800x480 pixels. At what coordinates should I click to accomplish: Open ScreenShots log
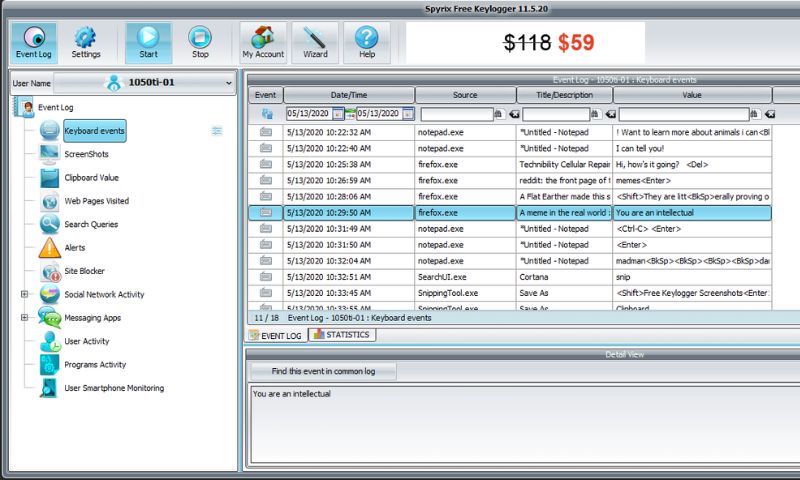pos(86,154)
